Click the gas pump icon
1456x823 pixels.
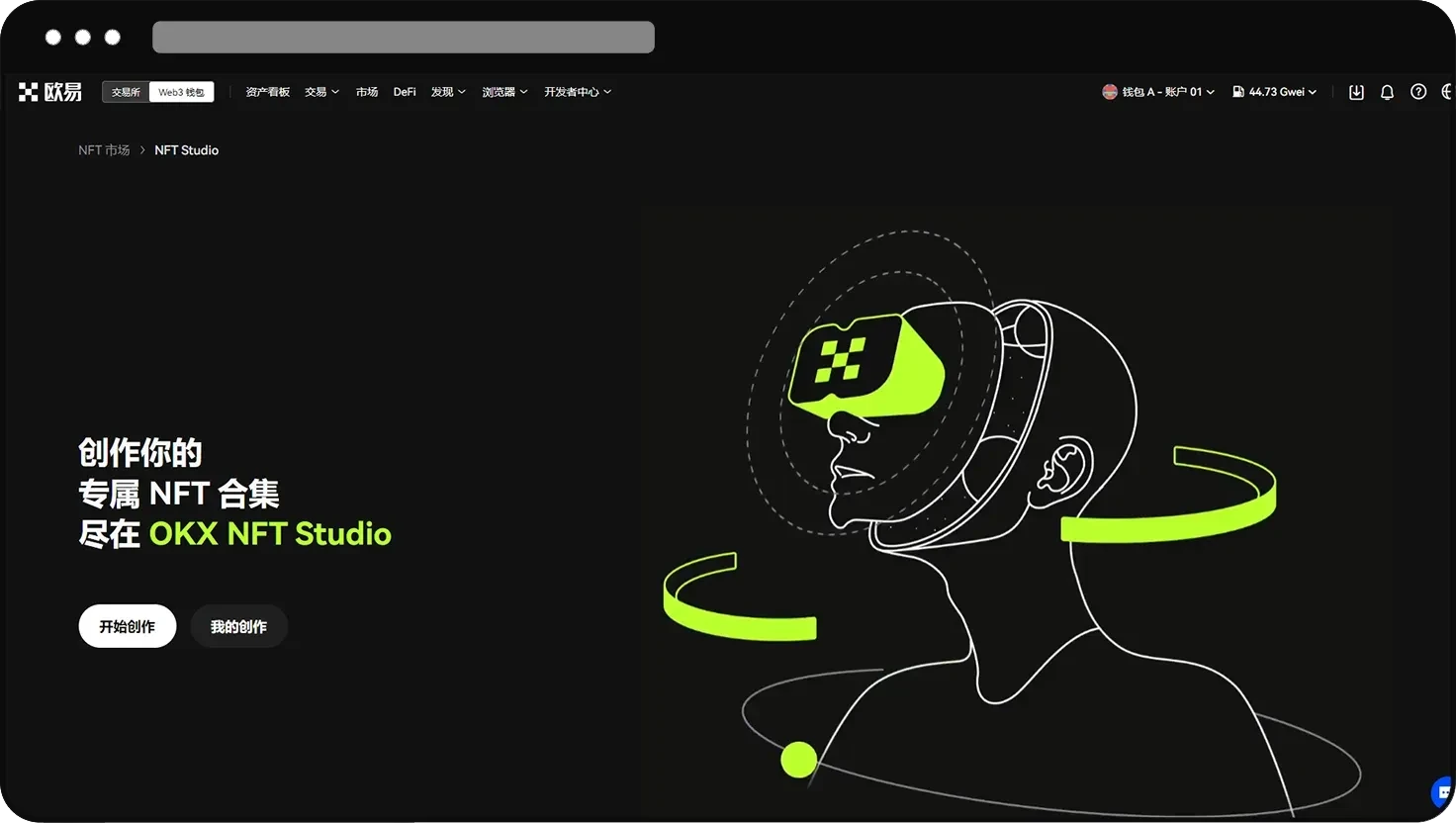click(1237, 92)
